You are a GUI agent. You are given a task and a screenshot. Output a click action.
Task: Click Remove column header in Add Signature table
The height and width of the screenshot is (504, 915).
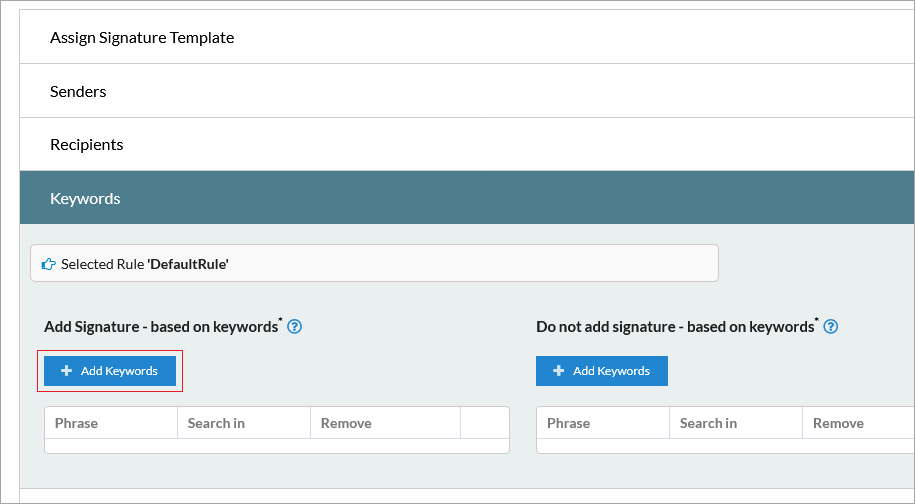pyautogui.click(x=346, y=423)
